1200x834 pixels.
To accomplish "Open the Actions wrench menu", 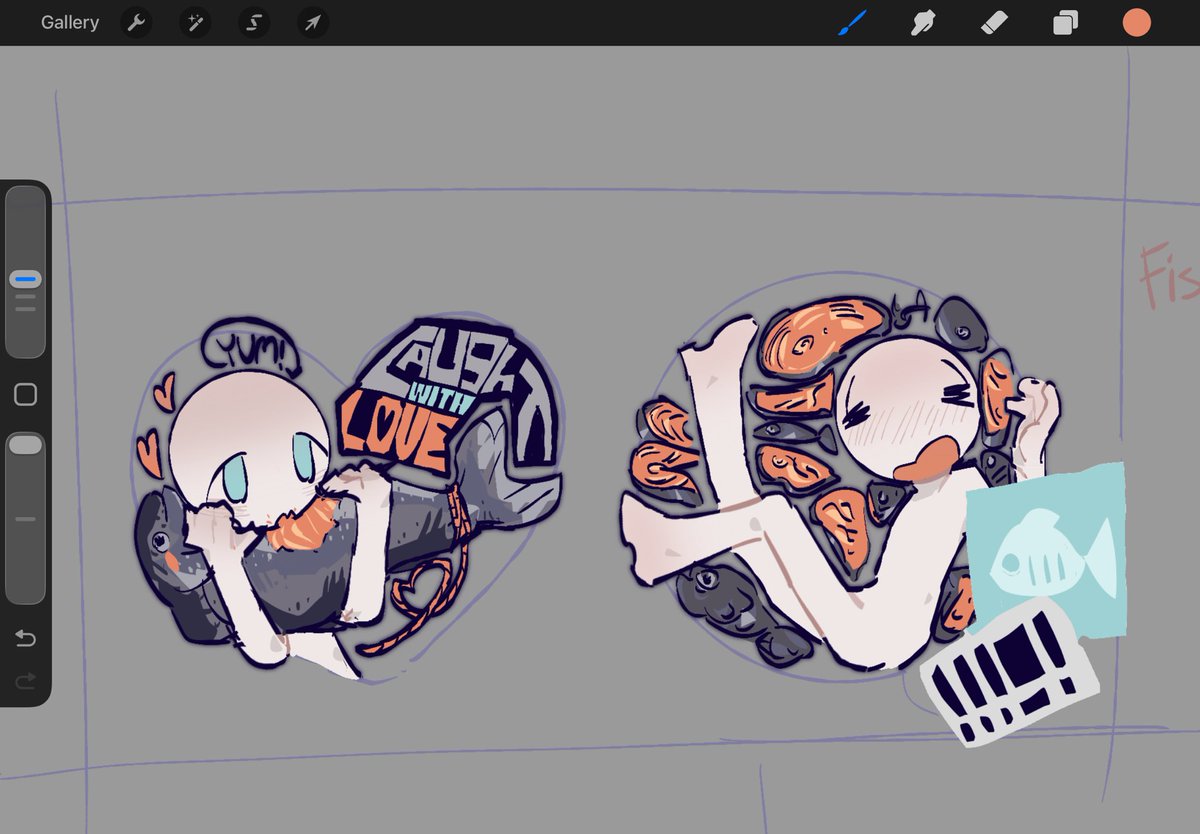I will coord(136,23).
